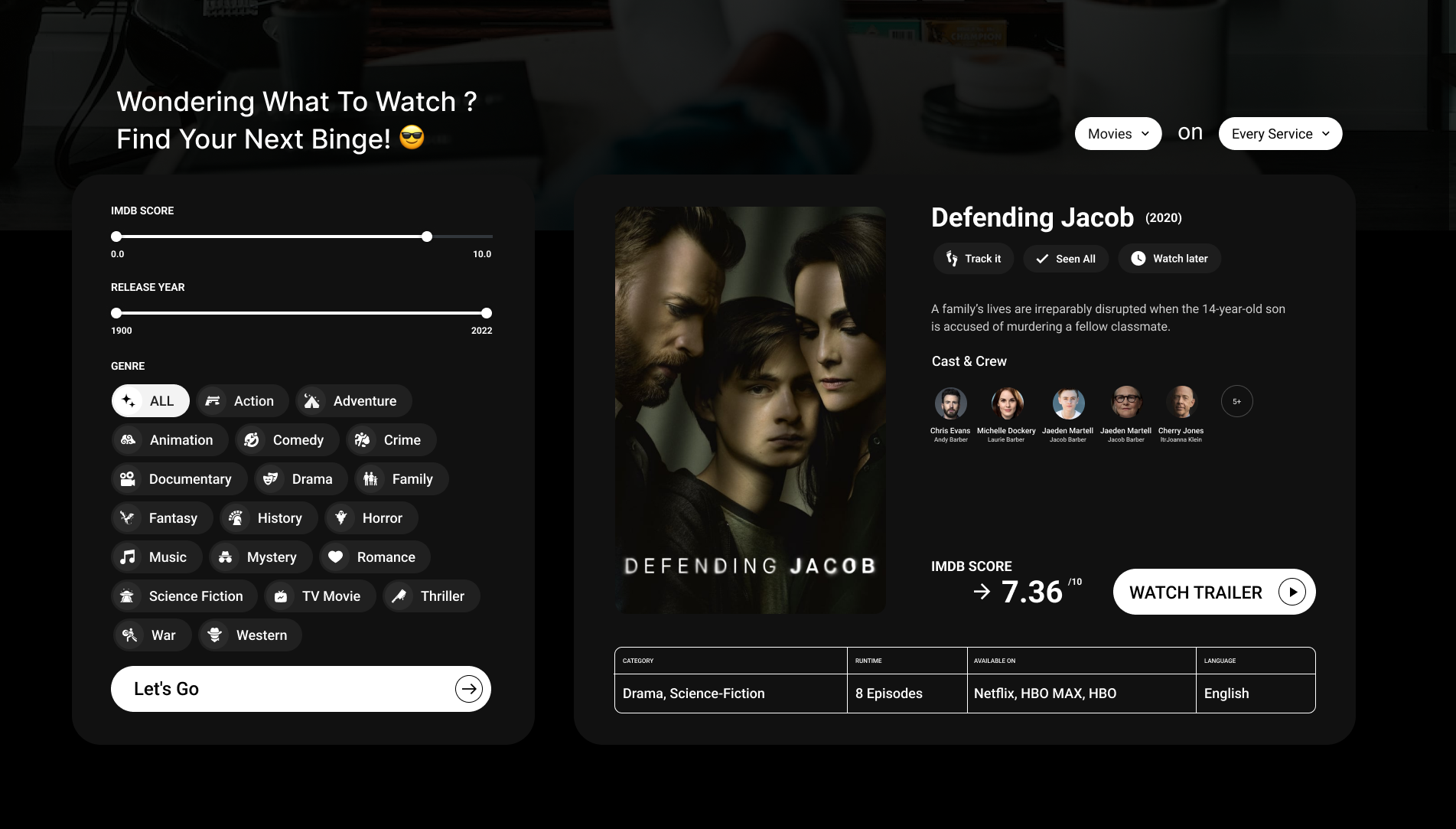Open the Movies dropdown

click(x=1118, y=134)
